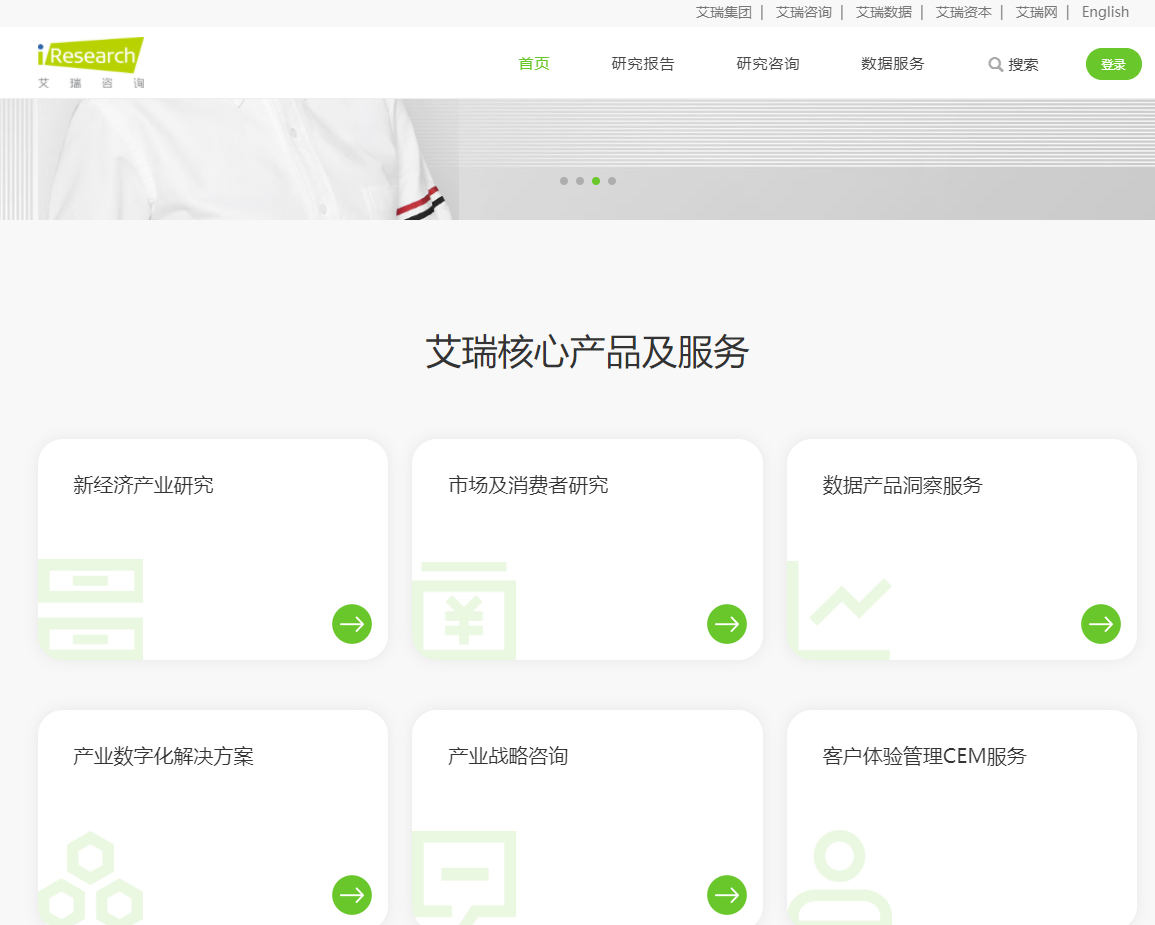Click the iResearch logo
The image size is (1155, 925).
pos(91,62)
